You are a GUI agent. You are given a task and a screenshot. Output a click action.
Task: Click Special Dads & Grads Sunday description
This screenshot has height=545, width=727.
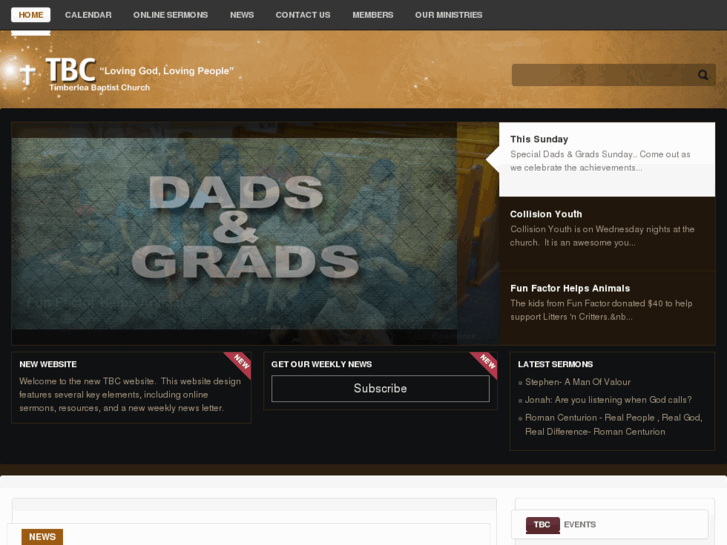[600, 161]
